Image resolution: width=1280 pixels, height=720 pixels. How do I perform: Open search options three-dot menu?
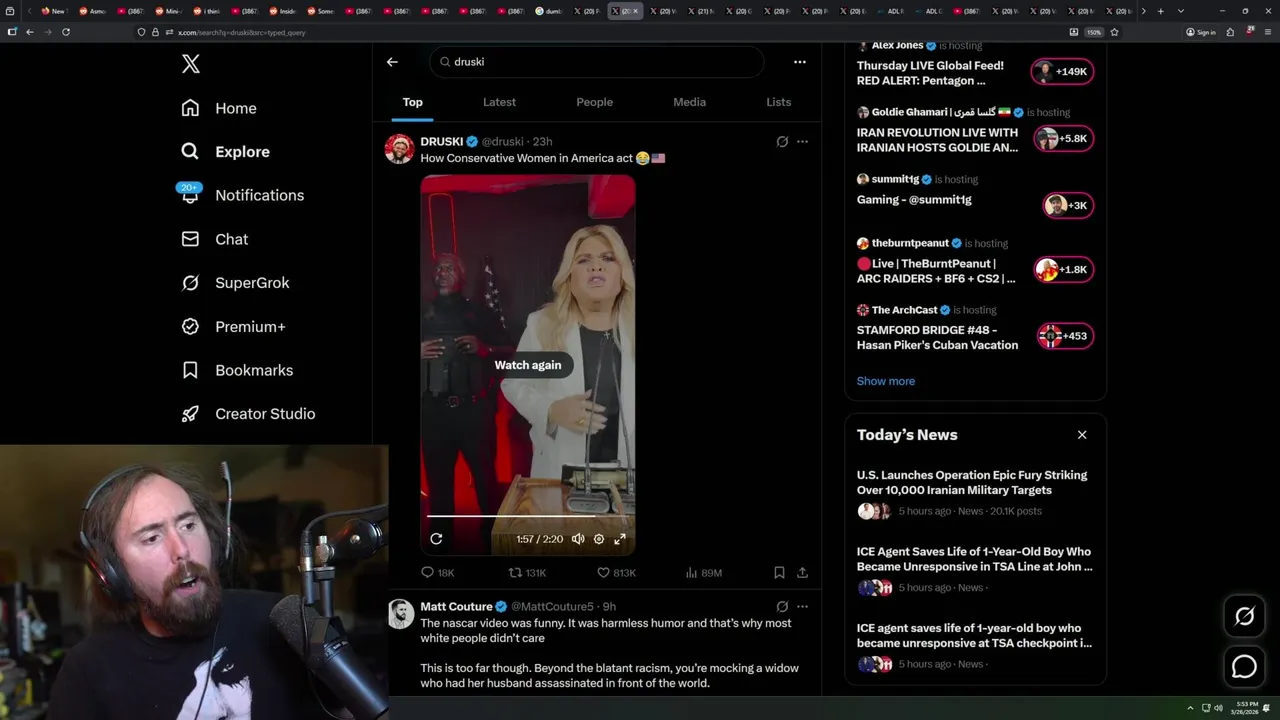pyautogui.click(x=799, y=62)
